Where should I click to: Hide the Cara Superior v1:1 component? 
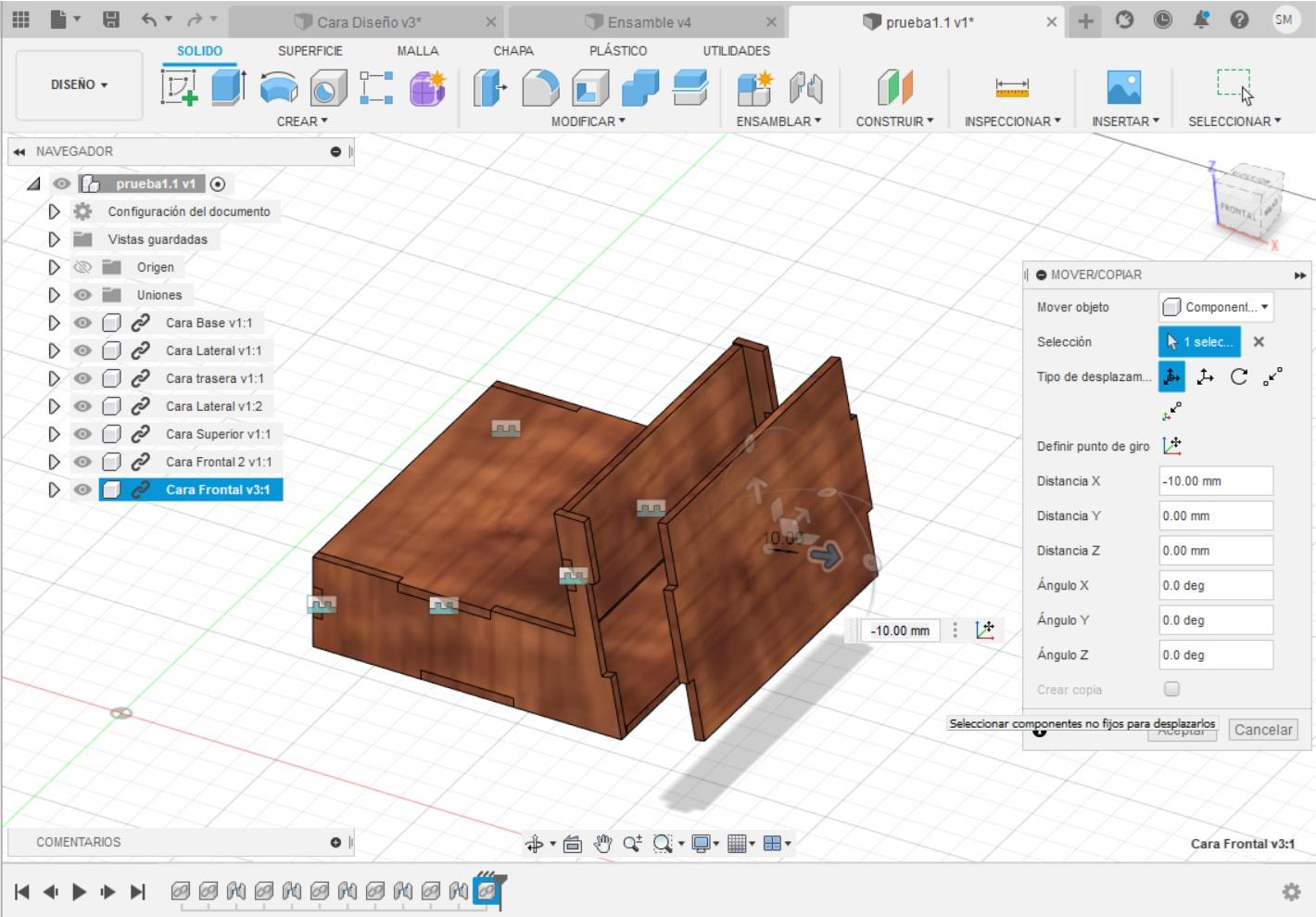tap(82, 434)
